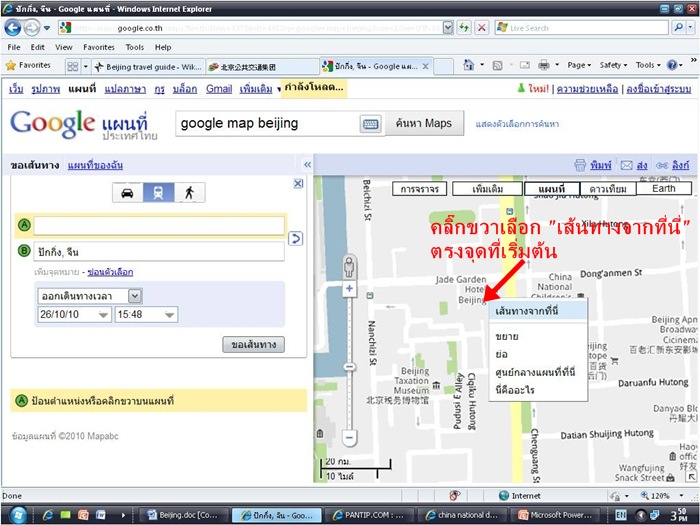Switch to PANTIP.COM taskbar window
Viewport: 700px width, 525px height.
(x=368, y=515)
